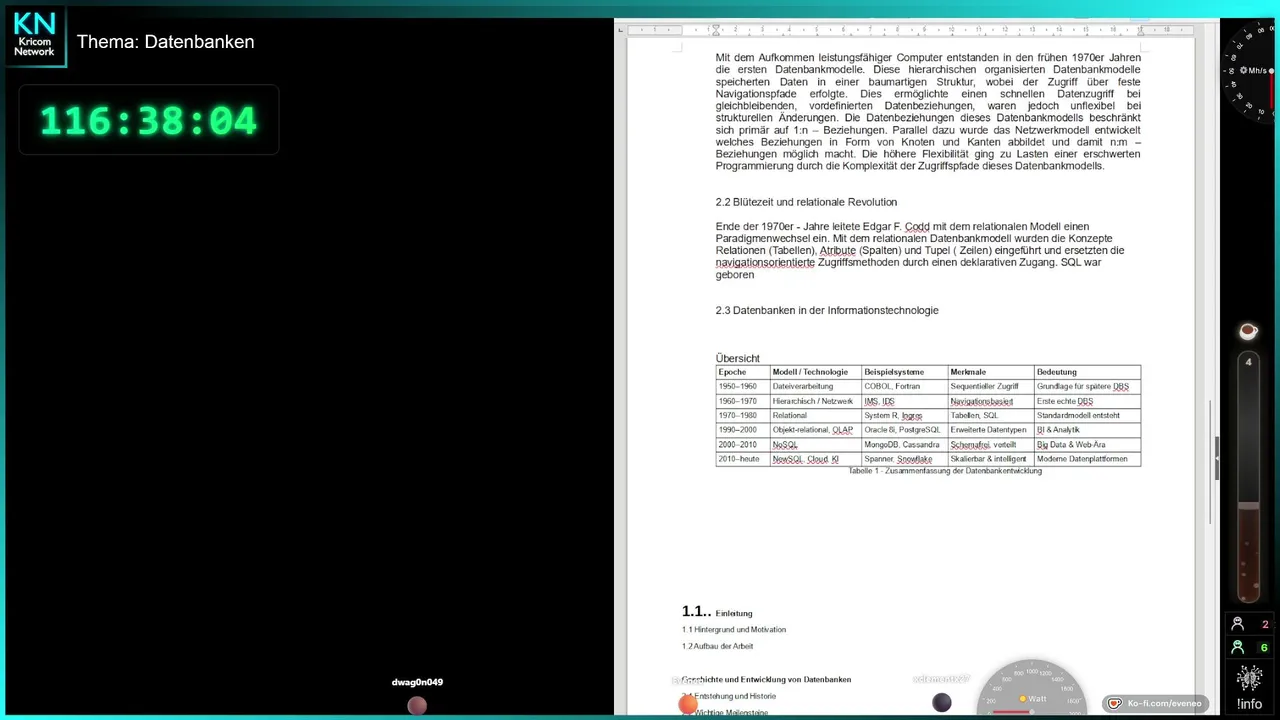Click the 'Thema: Datenbanken' stream title

[166, 42]
